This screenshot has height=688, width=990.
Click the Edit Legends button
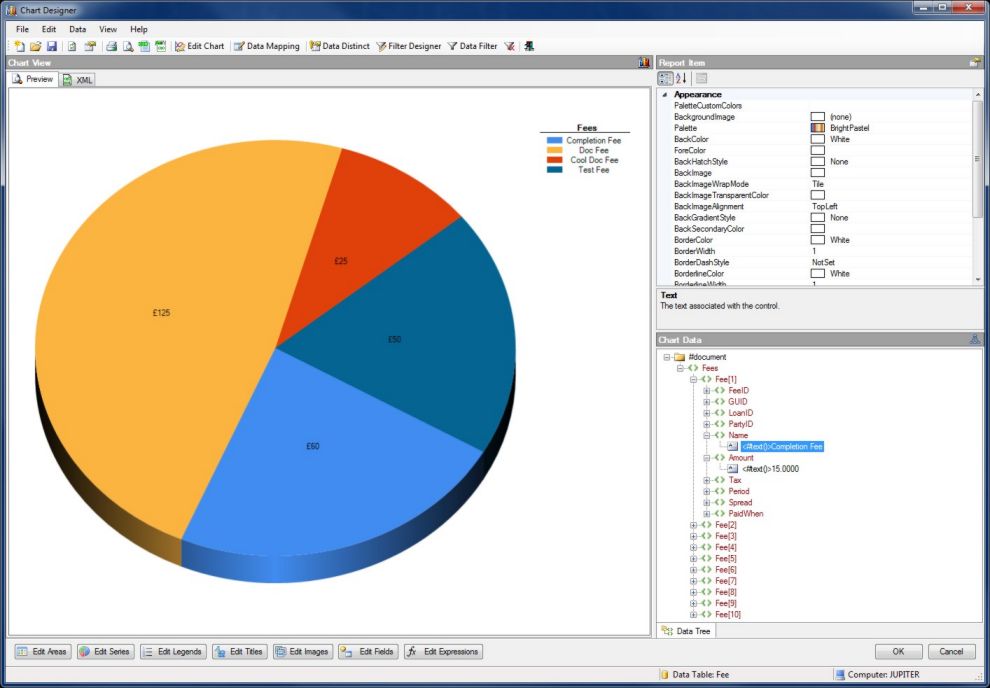[173, 652]
